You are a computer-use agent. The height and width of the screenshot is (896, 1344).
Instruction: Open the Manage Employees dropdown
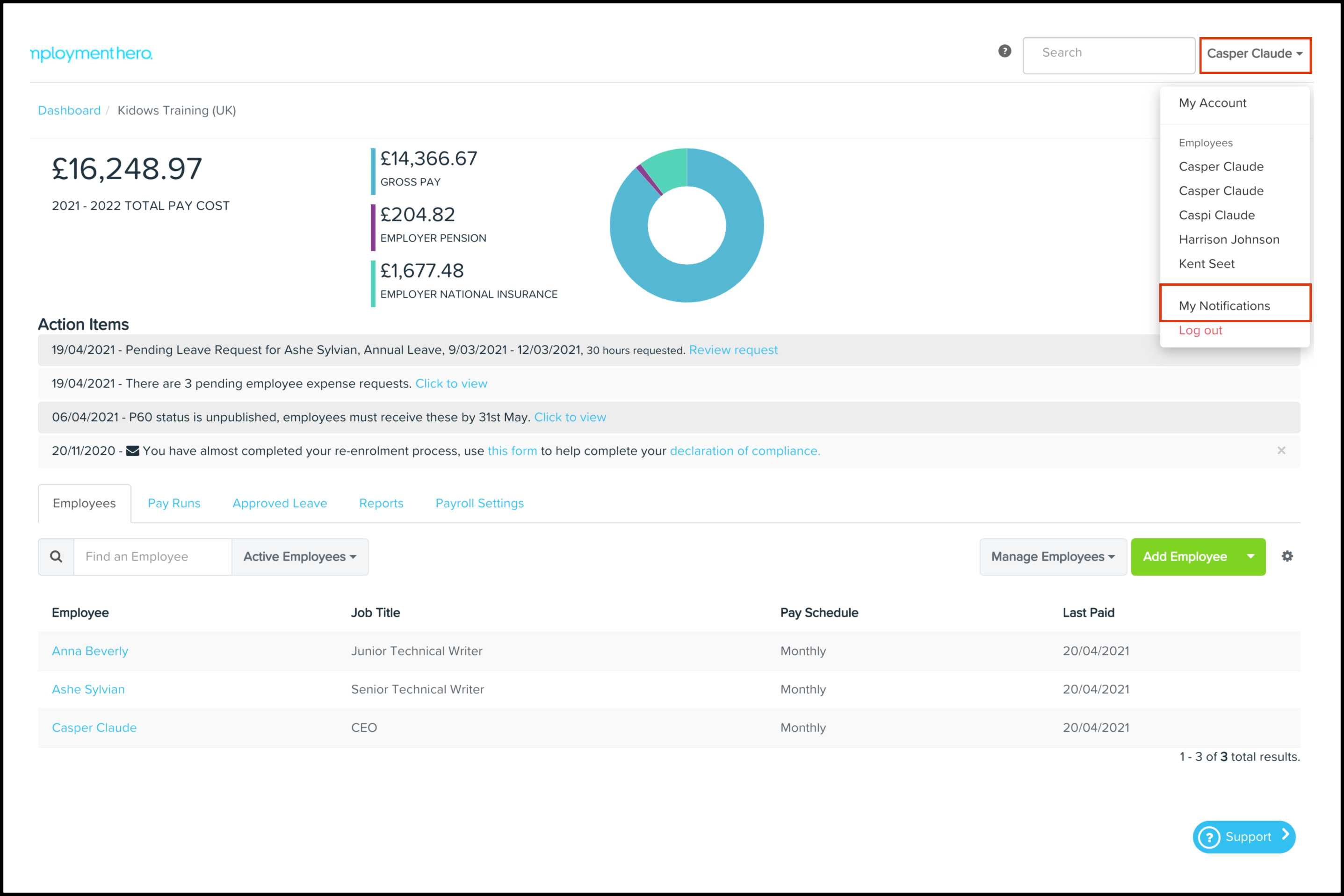tap(1053, 556)
